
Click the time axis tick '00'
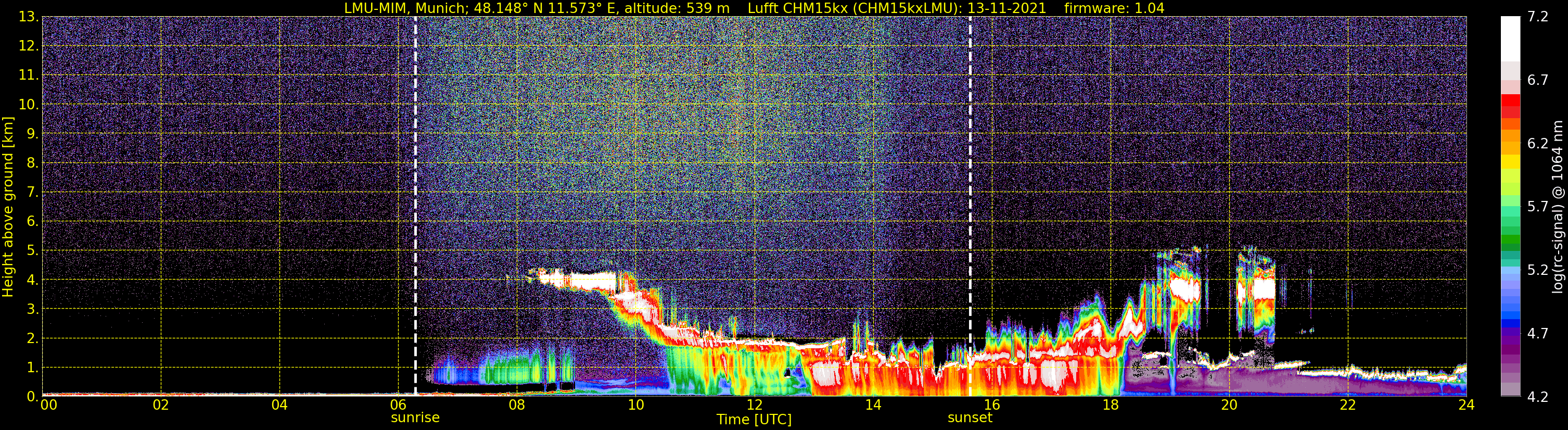point(49,405)
